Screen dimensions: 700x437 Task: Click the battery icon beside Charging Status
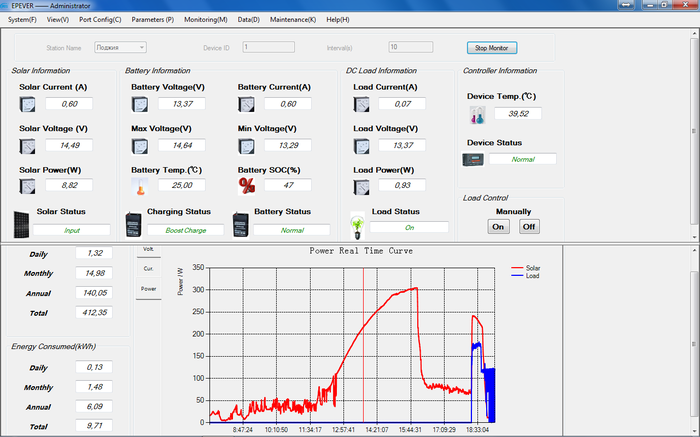[134, 223]
